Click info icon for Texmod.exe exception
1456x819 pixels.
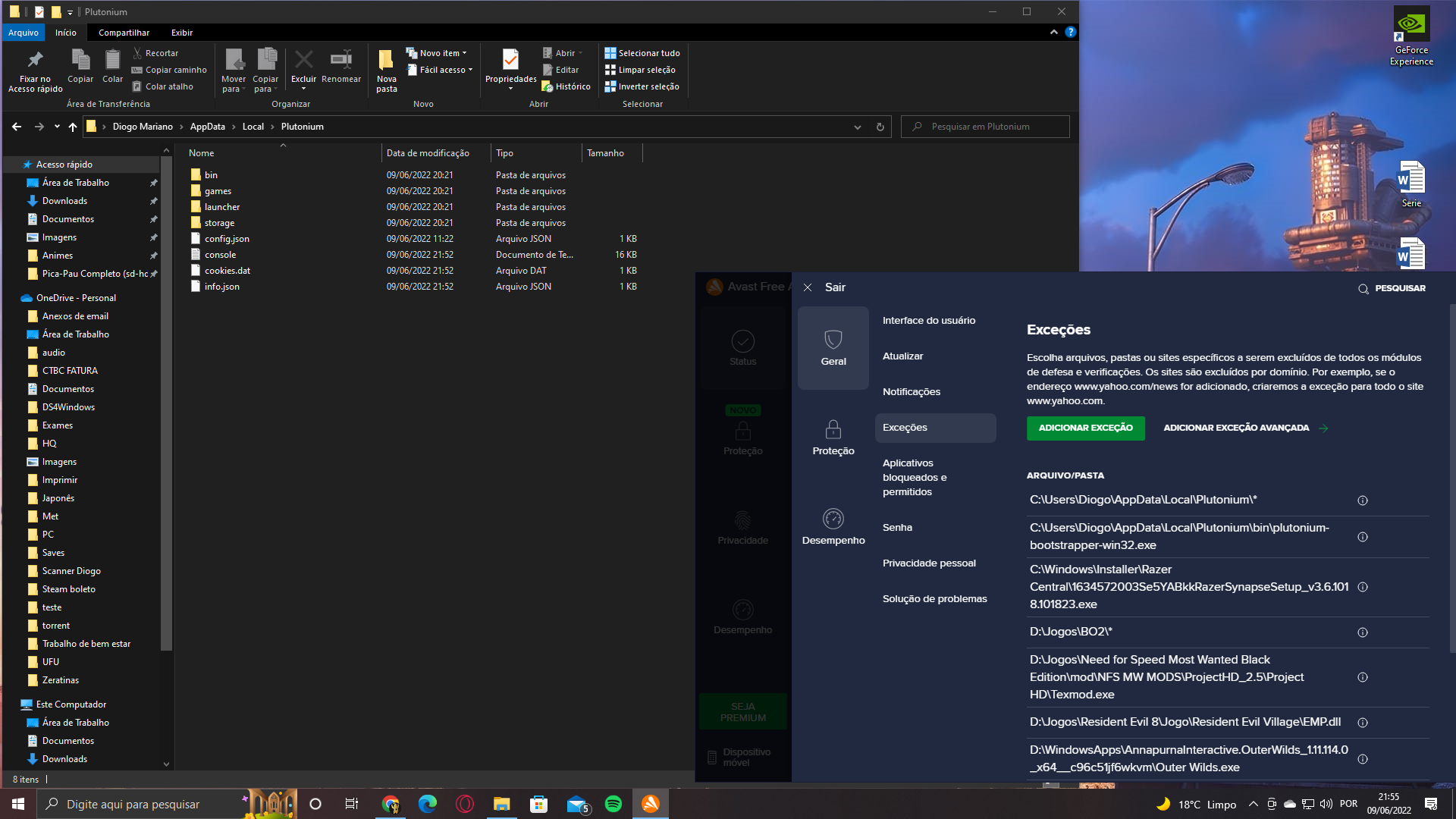(1362, 677)
